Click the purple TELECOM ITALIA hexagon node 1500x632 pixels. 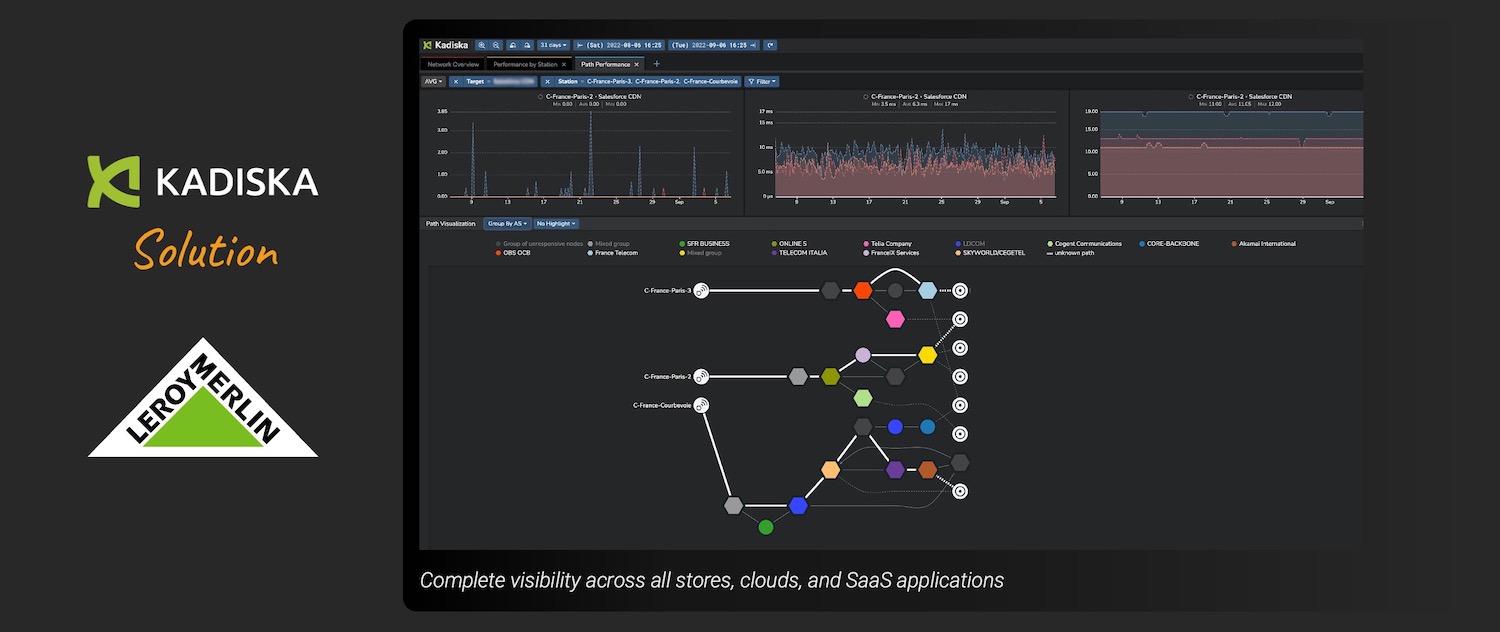(895, 469)
